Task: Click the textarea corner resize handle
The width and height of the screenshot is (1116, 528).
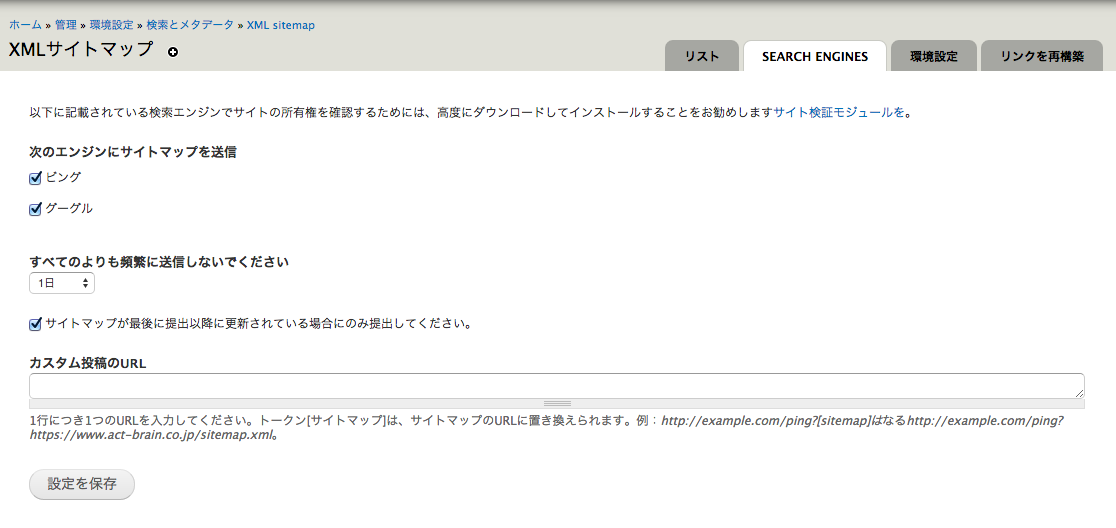Action: coord(1078,393)
